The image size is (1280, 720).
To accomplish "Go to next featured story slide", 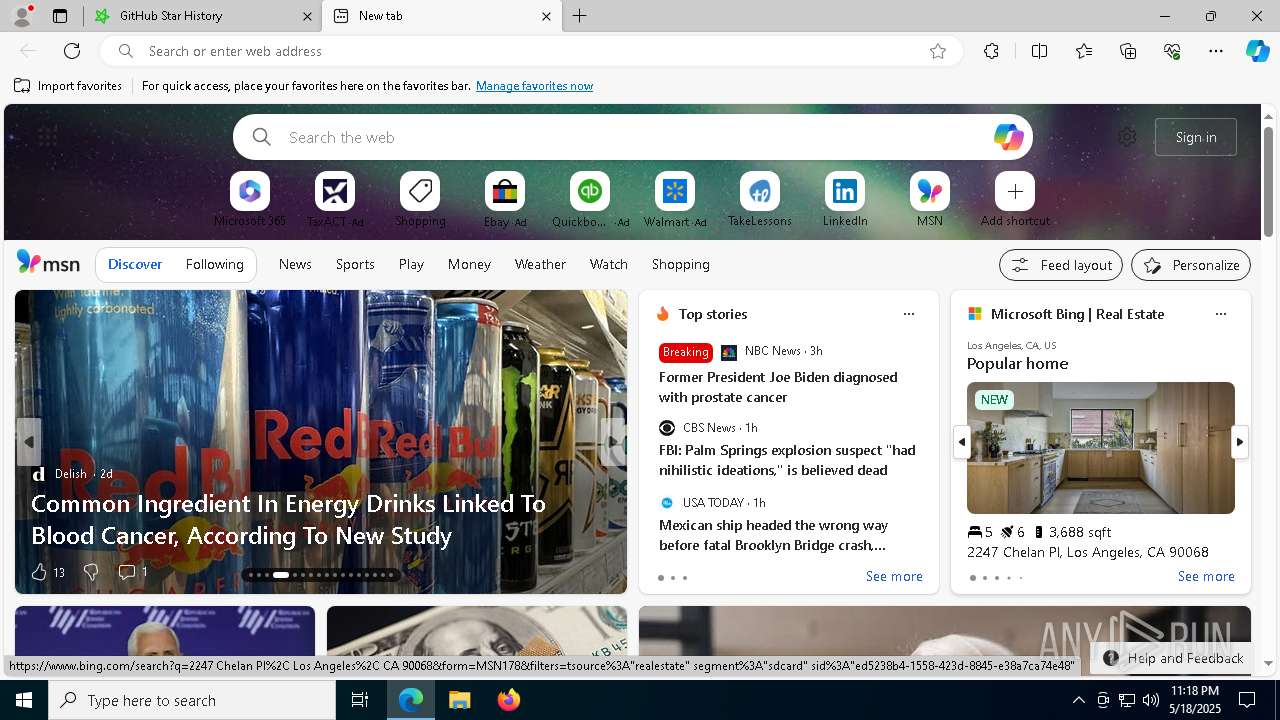I will 613,441.
